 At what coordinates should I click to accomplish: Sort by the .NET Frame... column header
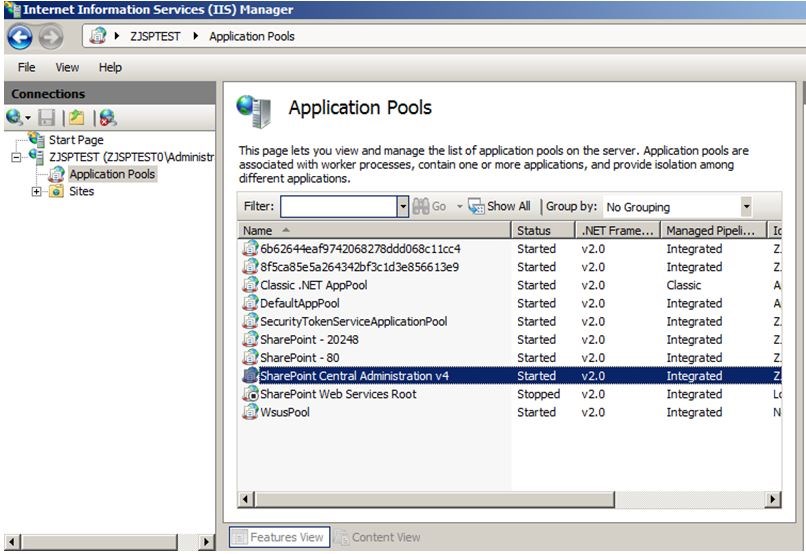(x=618, y=231)
